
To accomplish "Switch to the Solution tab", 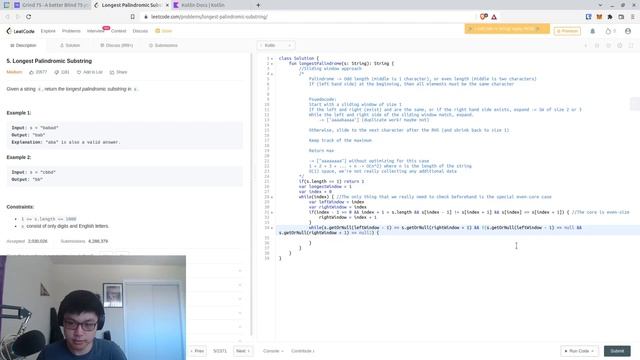I will (x=70, y=45).
